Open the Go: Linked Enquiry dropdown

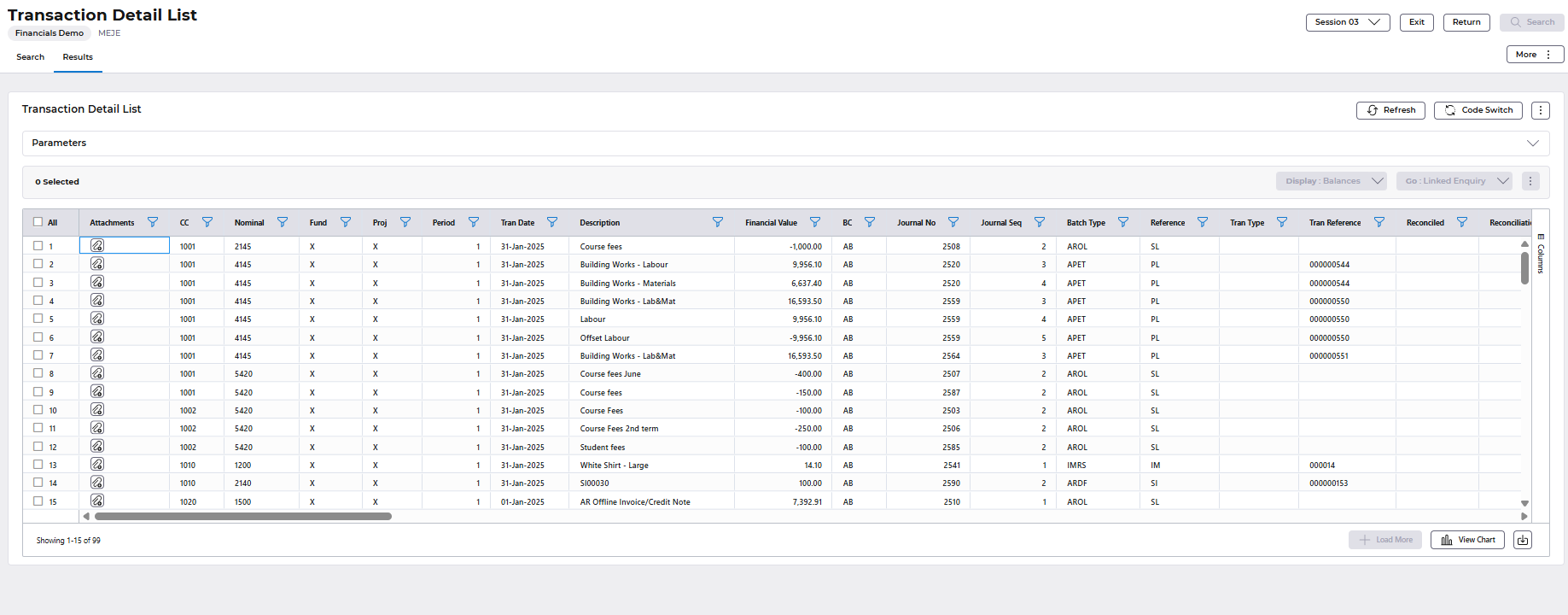coord(1454,181)
